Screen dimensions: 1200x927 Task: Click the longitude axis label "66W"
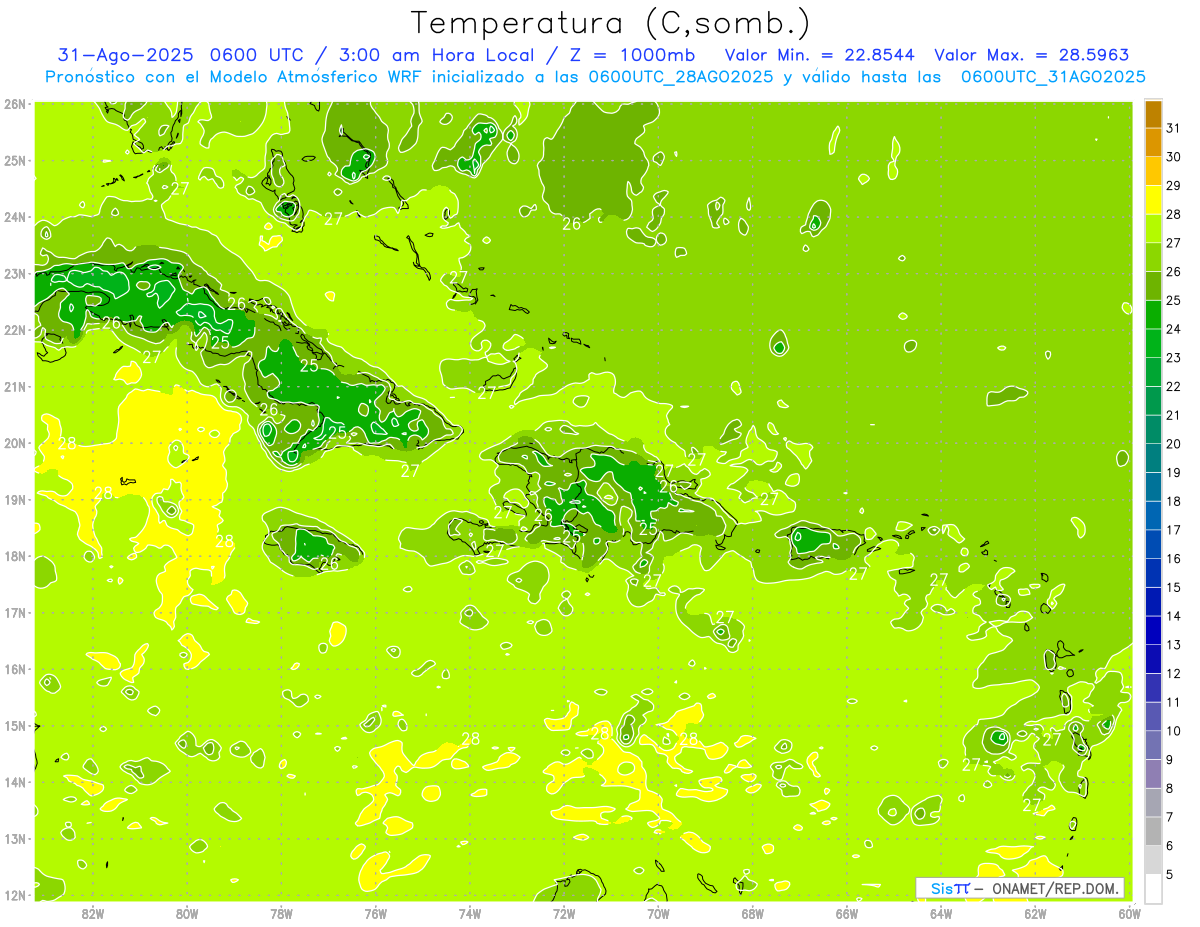click(x=847, y=913)
